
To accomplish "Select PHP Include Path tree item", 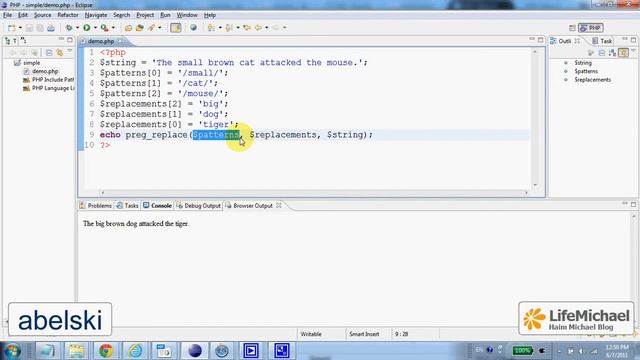I will point(49,80).
